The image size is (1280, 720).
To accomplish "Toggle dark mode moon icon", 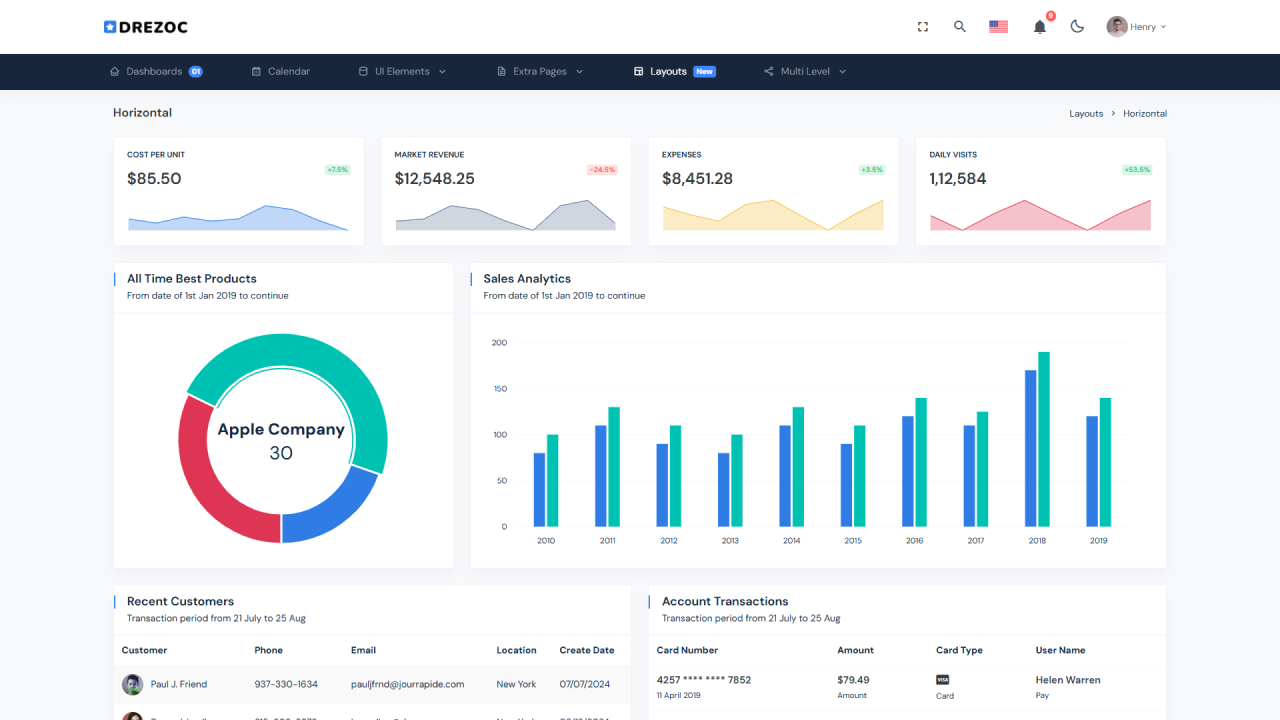I will (x=1077, y=27).
